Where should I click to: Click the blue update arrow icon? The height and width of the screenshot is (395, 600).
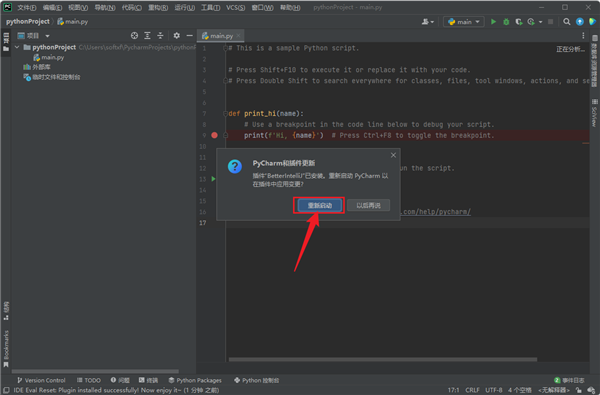580,22
